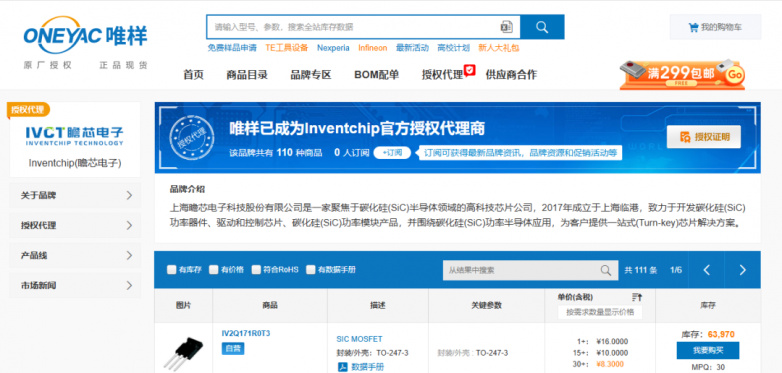782x373 pixels.
Task: Click the TE工具设备 link
Action: pyautogui.click(x=287, y=48)
